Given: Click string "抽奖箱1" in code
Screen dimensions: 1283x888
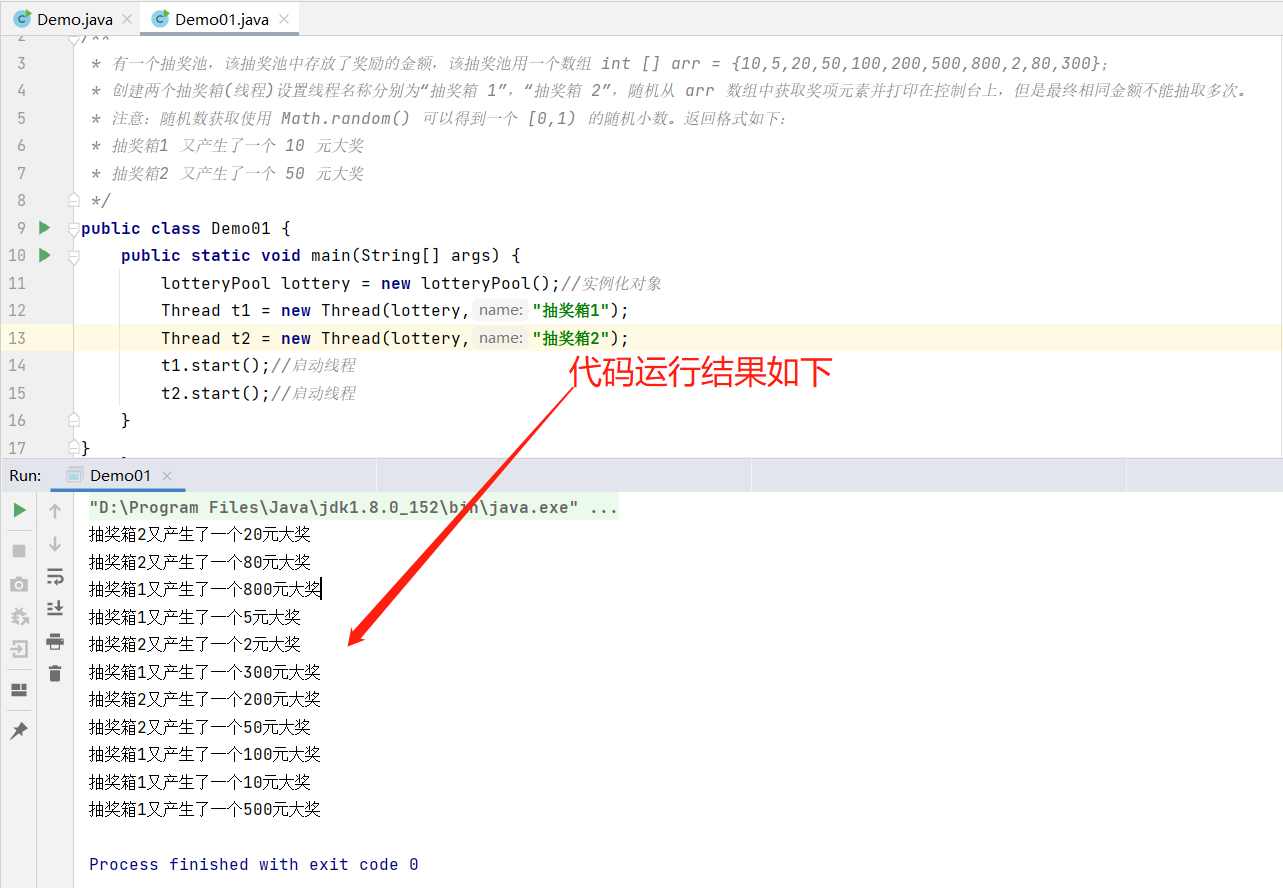Looking at the screenshot, I should 570,310.
